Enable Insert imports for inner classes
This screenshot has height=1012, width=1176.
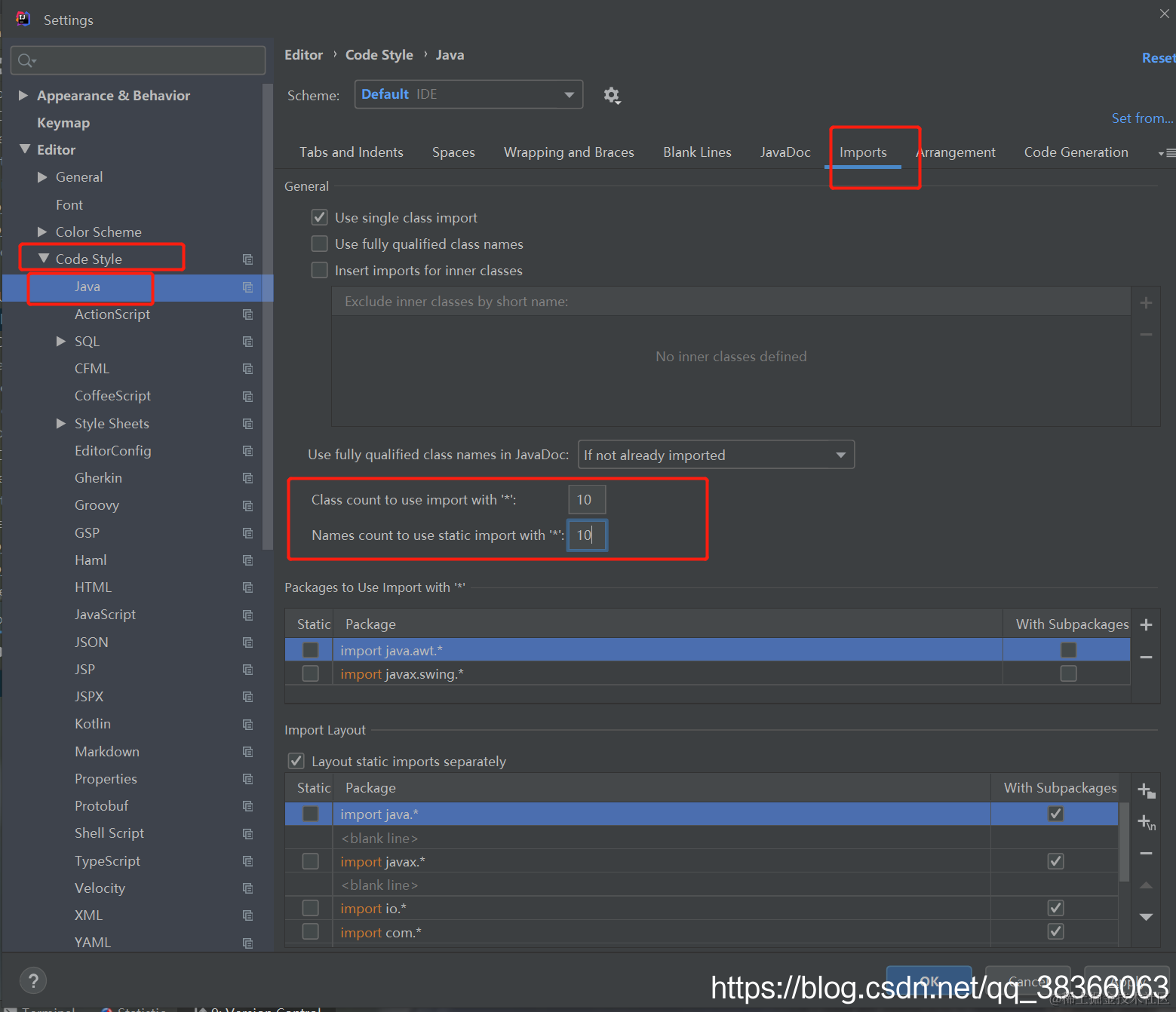click(x=320, y=270)
